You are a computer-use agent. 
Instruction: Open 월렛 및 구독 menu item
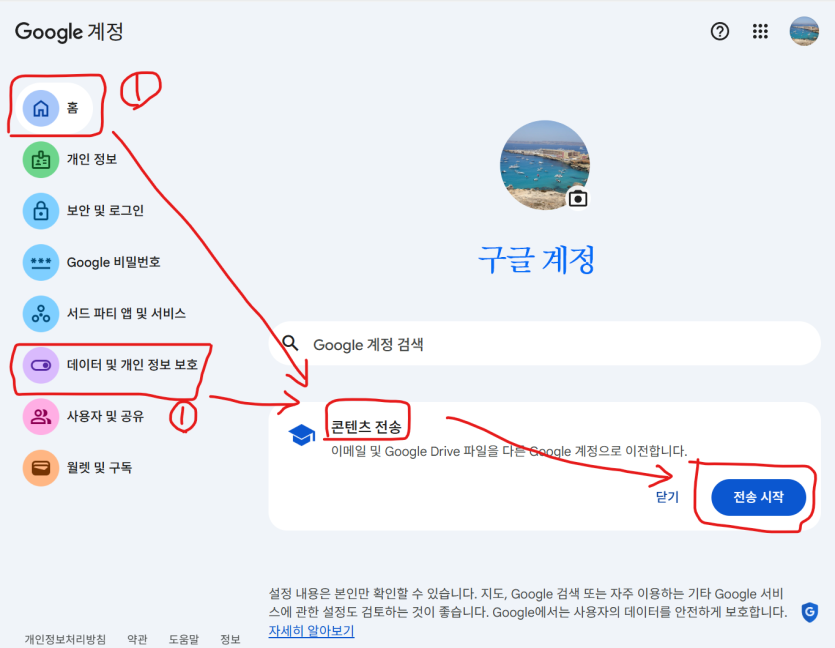click(x=78, y=467)
